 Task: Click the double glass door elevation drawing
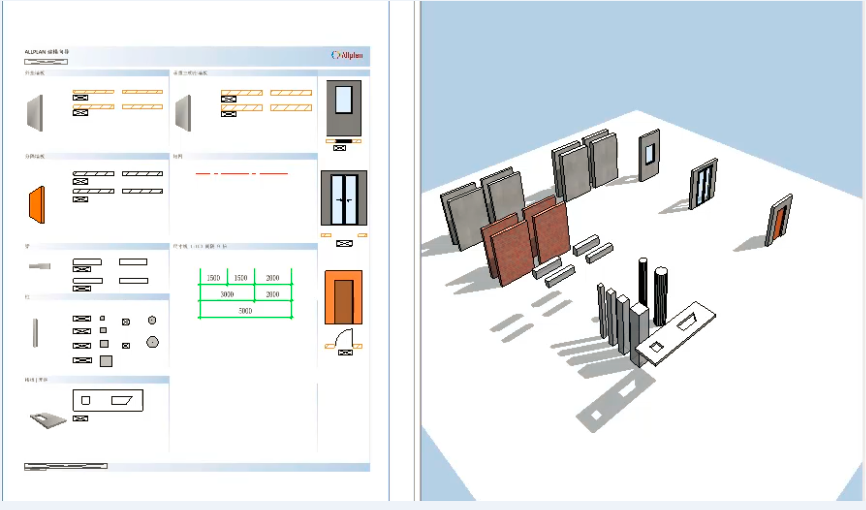343,198
